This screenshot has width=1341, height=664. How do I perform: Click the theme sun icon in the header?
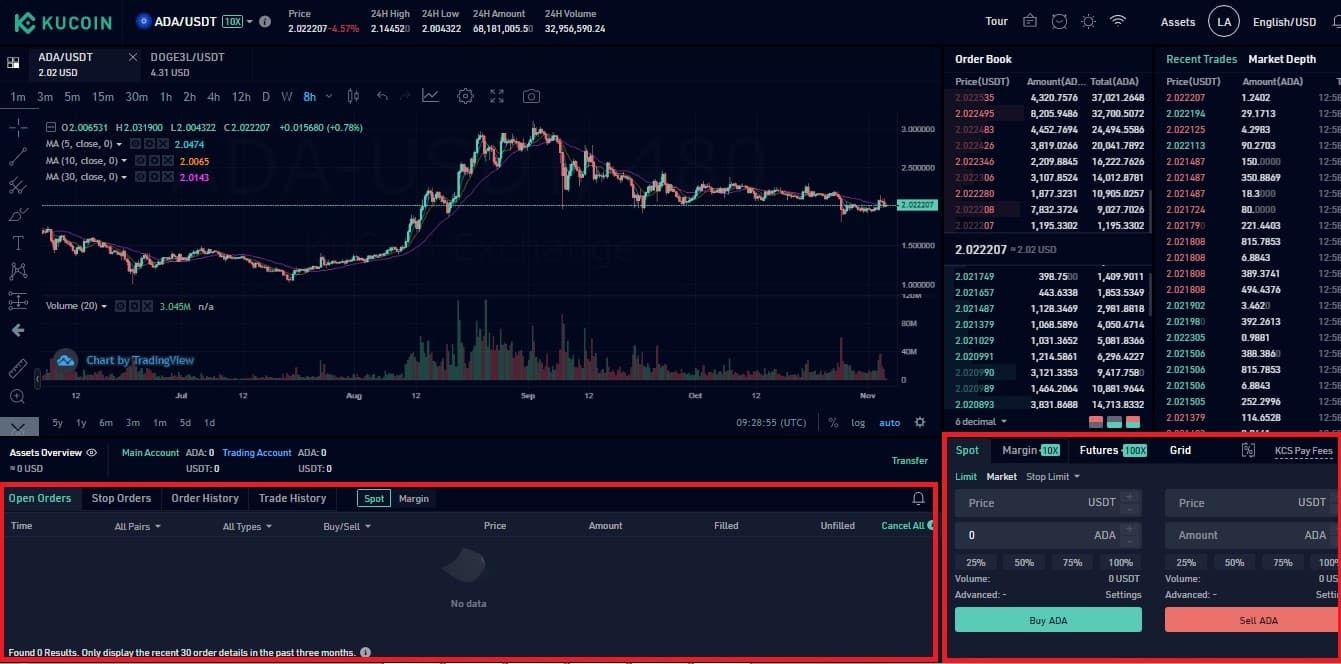tap(1088, 21)
